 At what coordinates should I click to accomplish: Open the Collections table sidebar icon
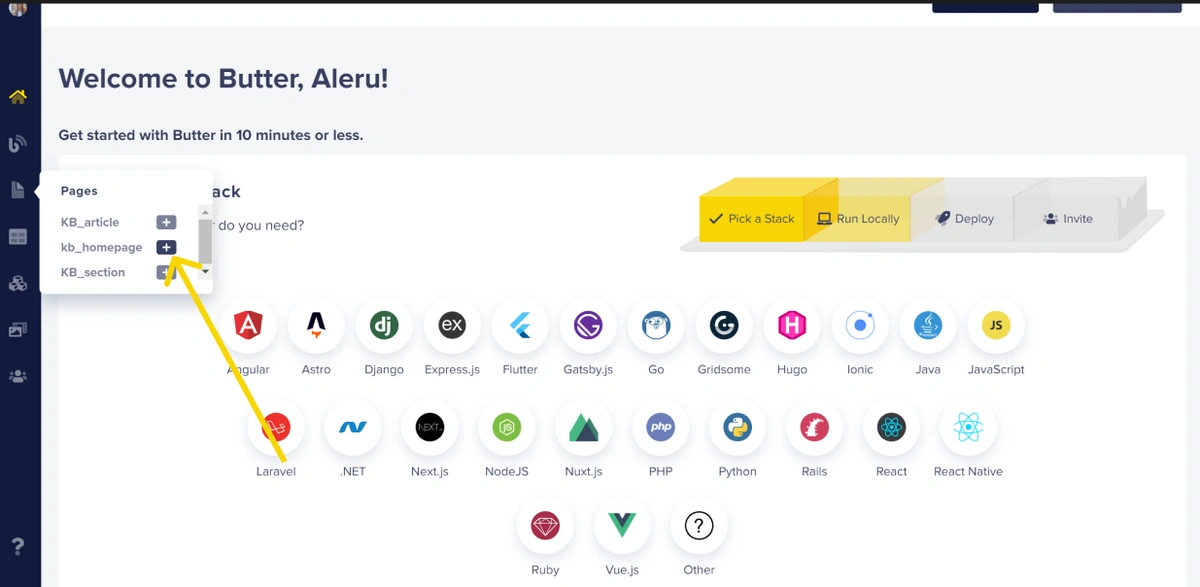pyautogui.click(x=17, y=237)
